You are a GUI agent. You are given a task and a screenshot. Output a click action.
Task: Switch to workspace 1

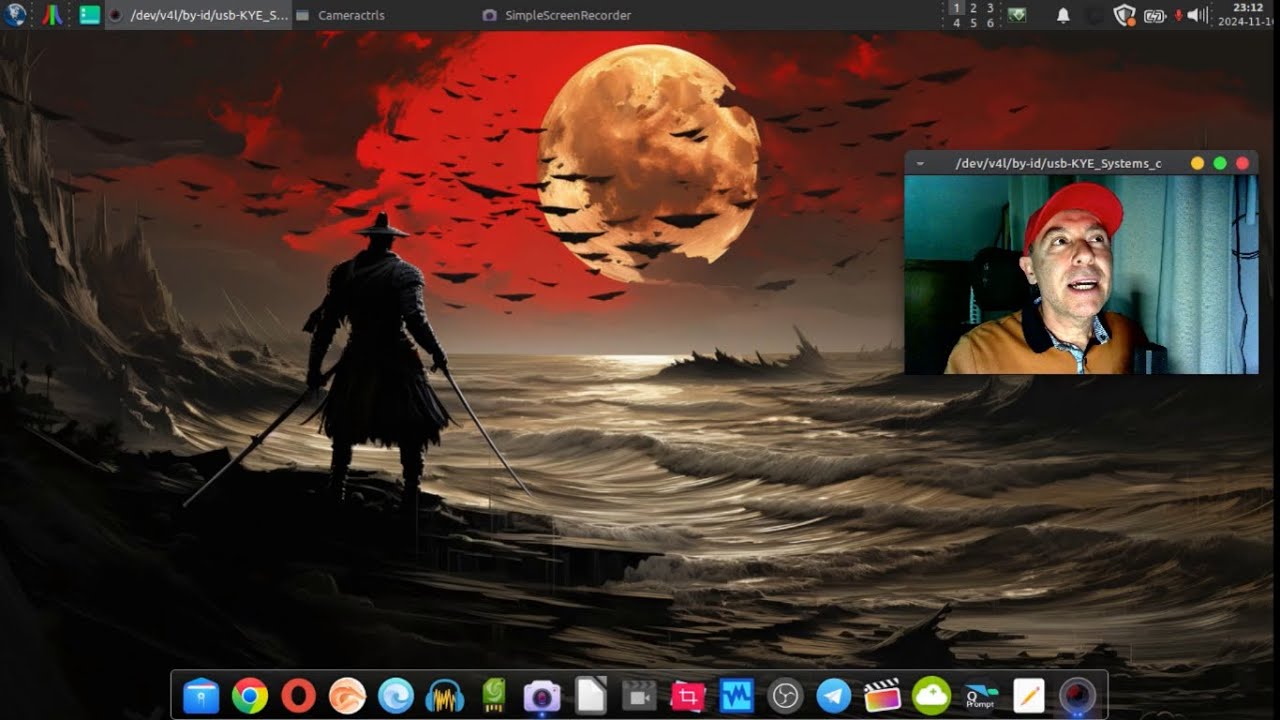pyautogui.click(x=957, y=8)
